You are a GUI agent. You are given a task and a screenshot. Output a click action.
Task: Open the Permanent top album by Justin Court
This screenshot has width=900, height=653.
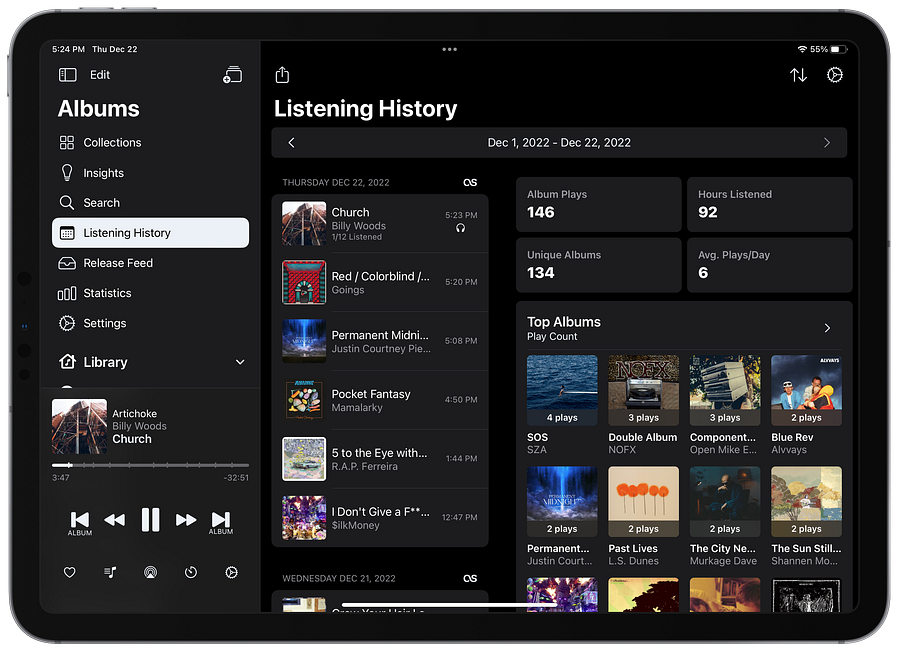(x=562, y=516)
